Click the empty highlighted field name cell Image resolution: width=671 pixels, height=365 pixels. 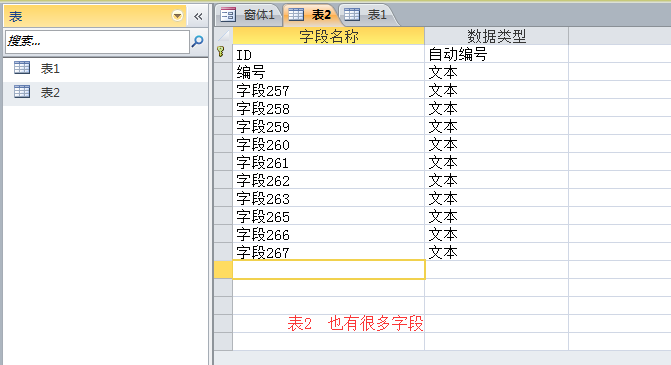click(329, 270)
